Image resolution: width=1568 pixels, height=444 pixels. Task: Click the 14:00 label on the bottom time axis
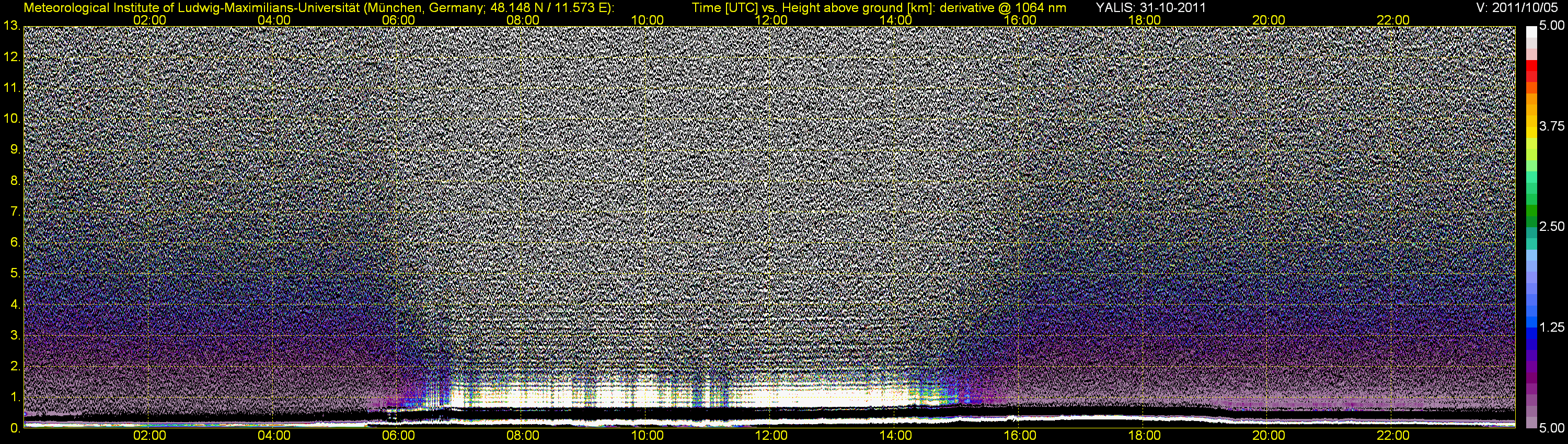click(x=896, y=436)
